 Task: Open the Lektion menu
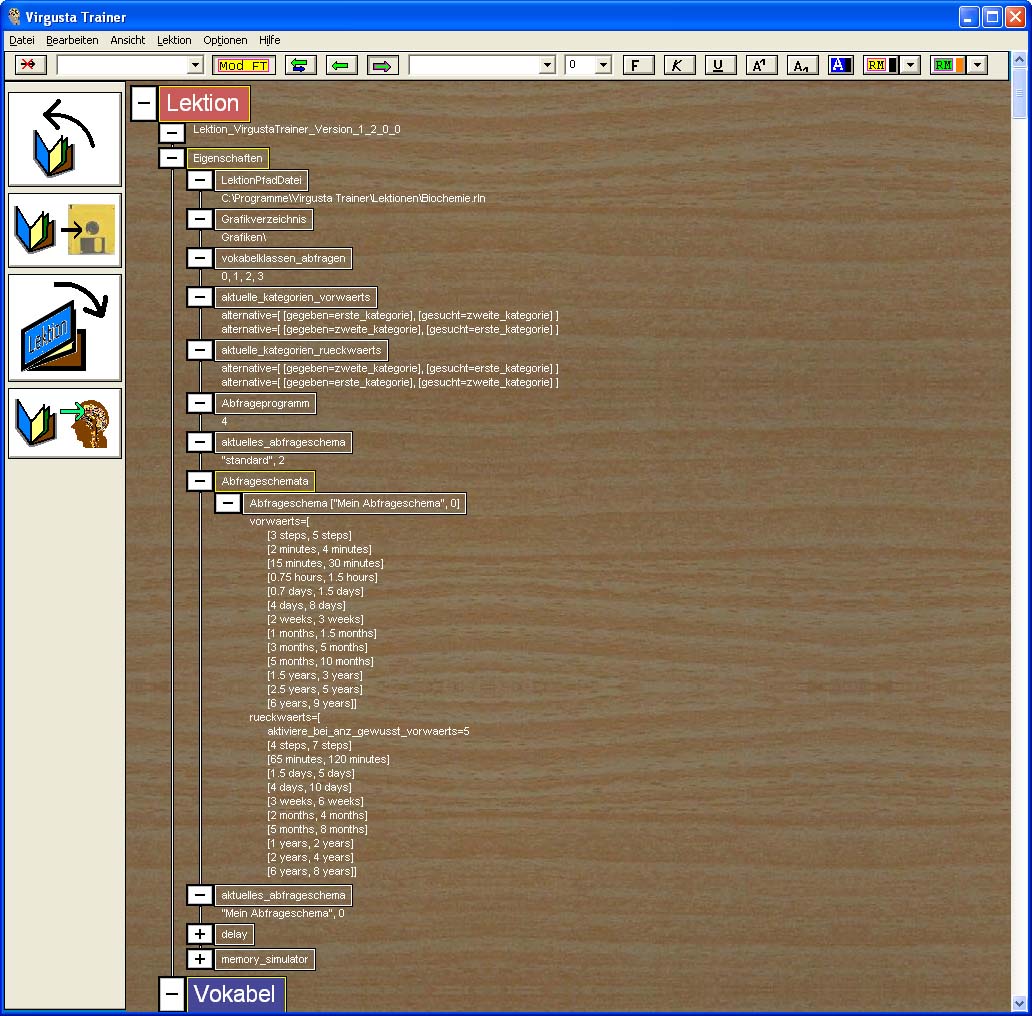[x=174, y=40]
